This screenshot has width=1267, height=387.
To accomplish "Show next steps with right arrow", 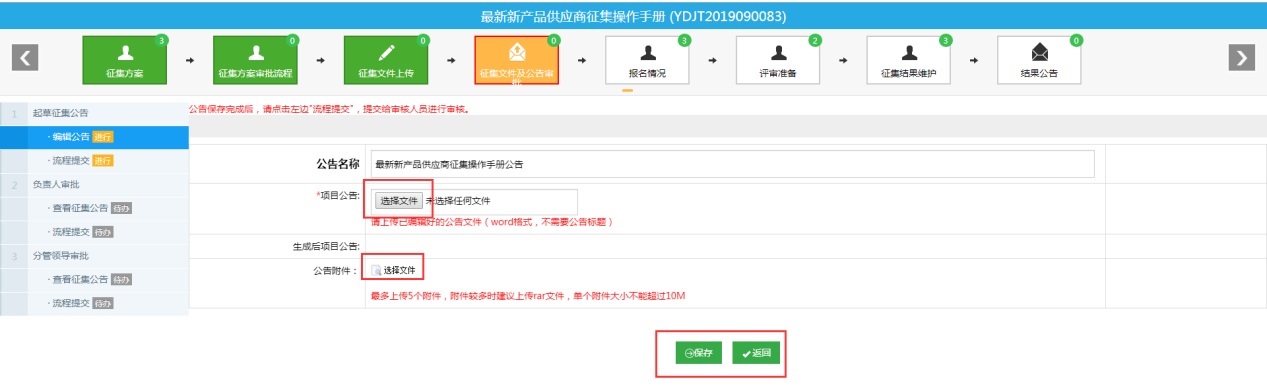I will [1241, 57].
